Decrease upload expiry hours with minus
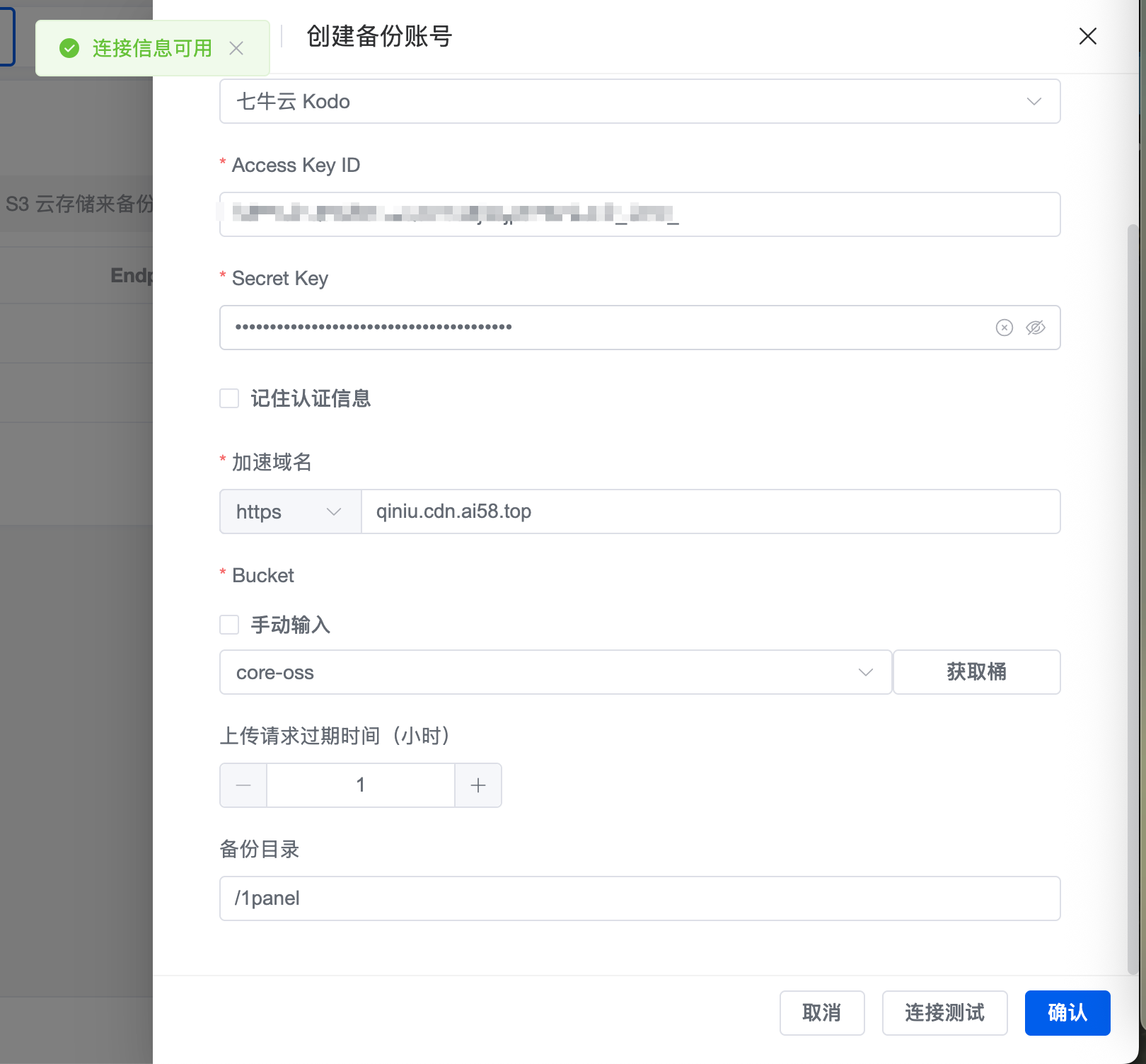 click(243, 785)
